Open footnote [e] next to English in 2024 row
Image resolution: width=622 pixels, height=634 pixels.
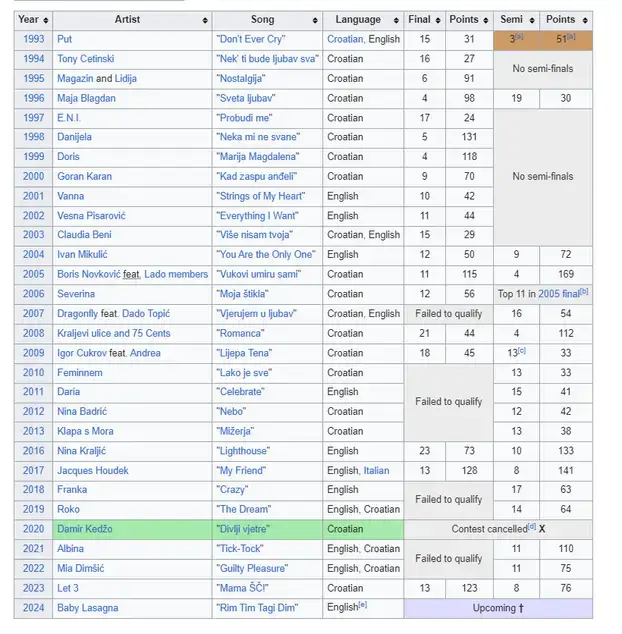363,604
